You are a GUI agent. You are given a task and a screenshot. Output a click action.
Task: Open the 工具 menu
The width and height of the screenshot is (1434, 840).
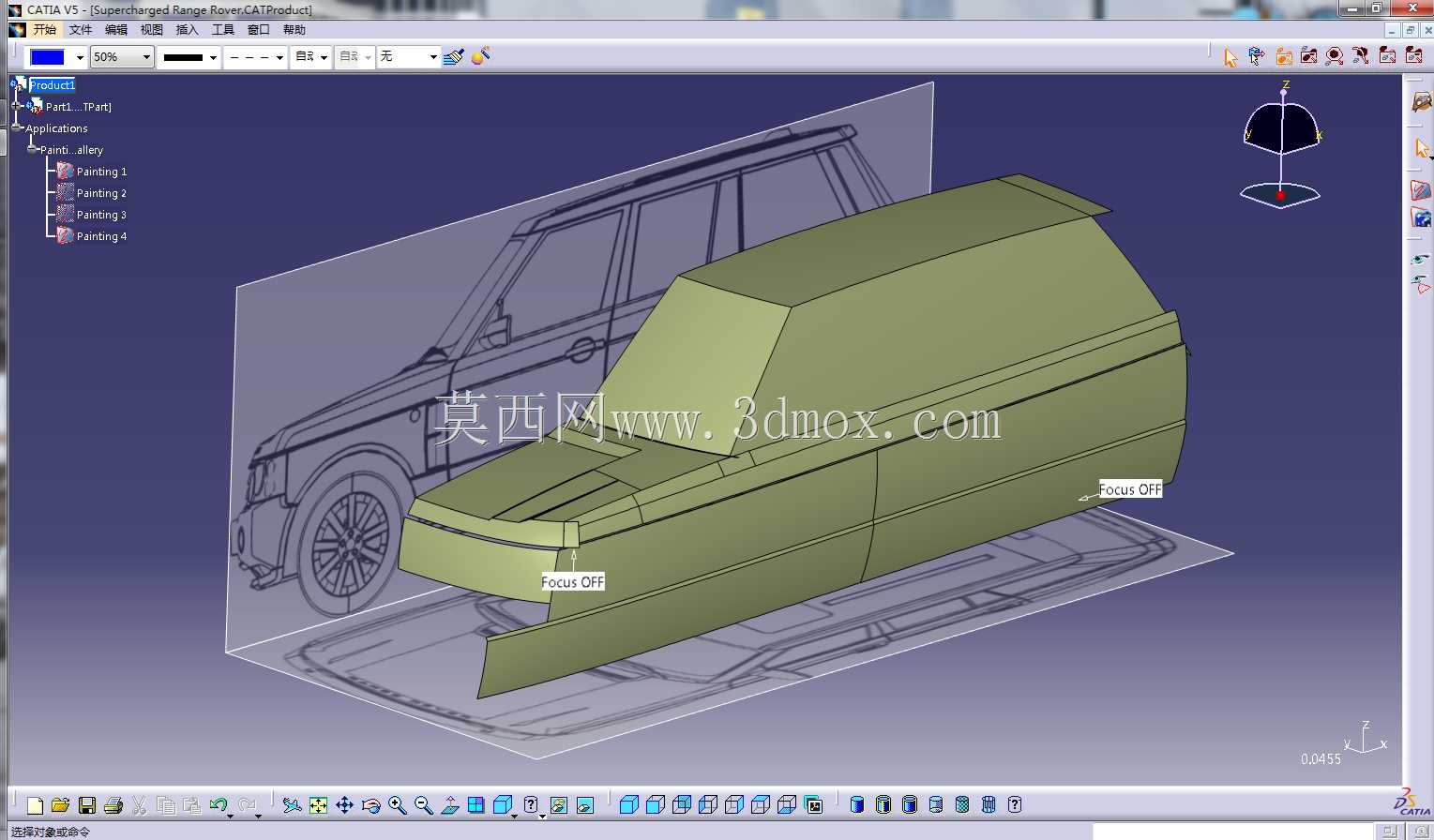[223, 30]
